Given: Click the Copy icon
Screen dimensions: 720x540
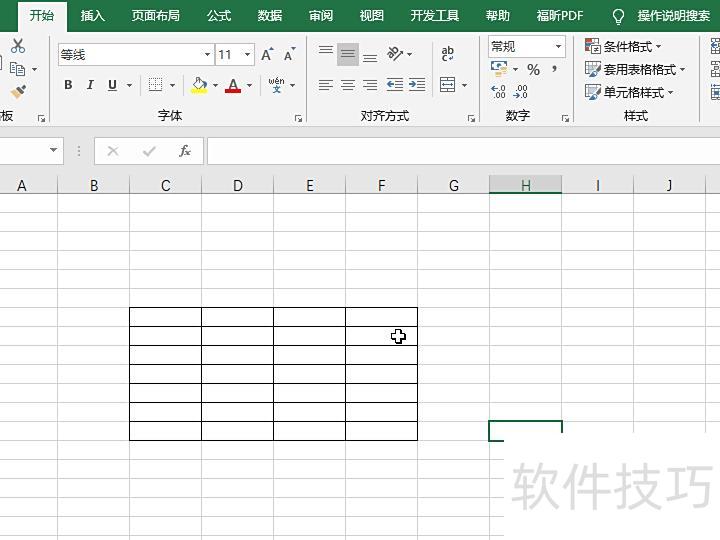Looking at the screenshot, I should [17, 69].
